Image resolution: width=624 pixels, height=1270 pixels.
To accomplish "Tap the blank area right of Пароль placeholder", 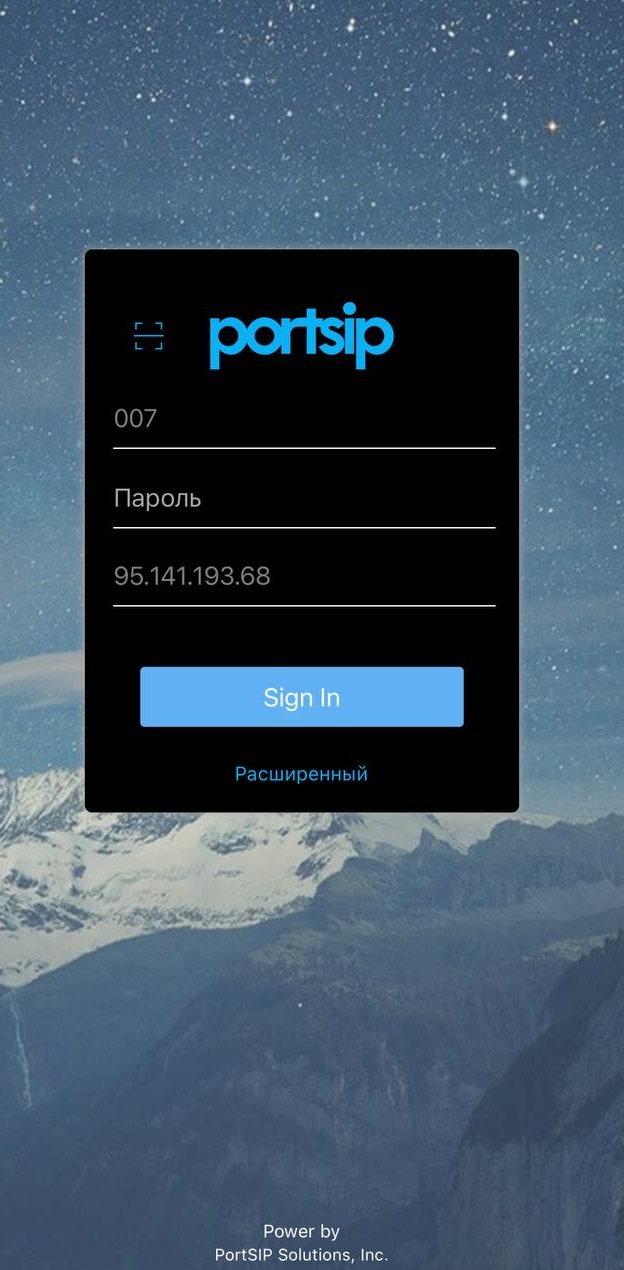I will pos(350,498).
